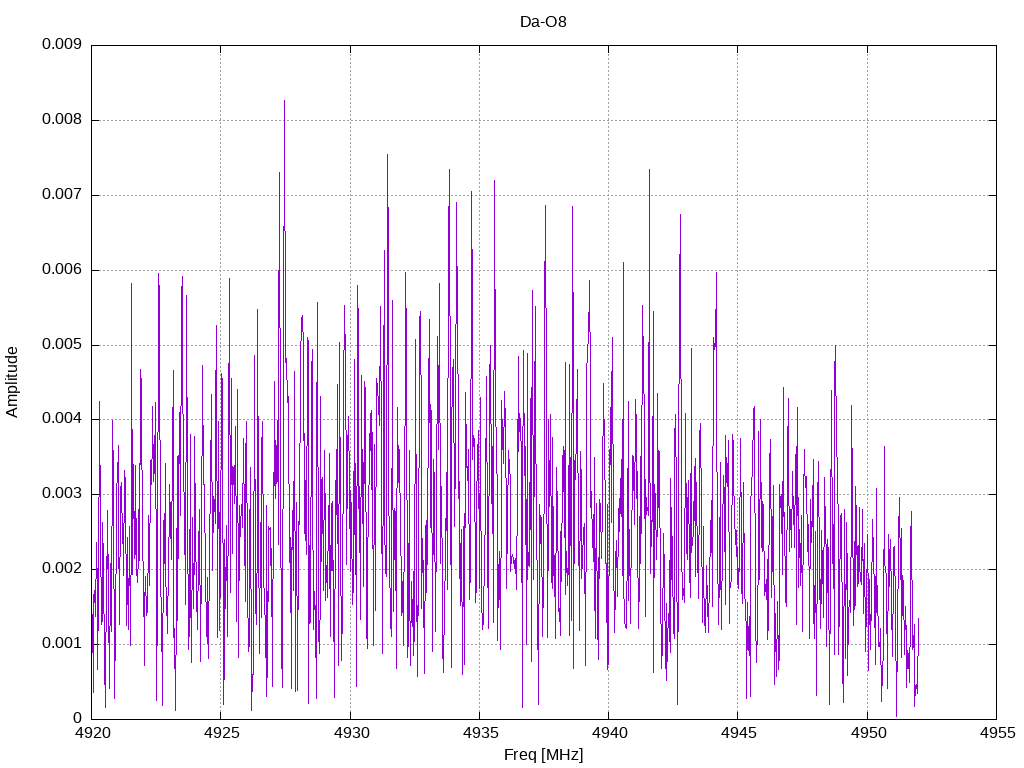
Task: Click the 0.001 y-axis tick label
Action: click(61, 643)
